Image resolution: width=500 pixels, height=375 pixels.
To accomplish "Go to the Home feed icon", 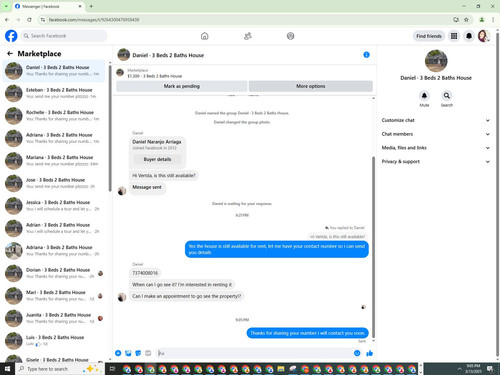I will [x=205, y=36].
